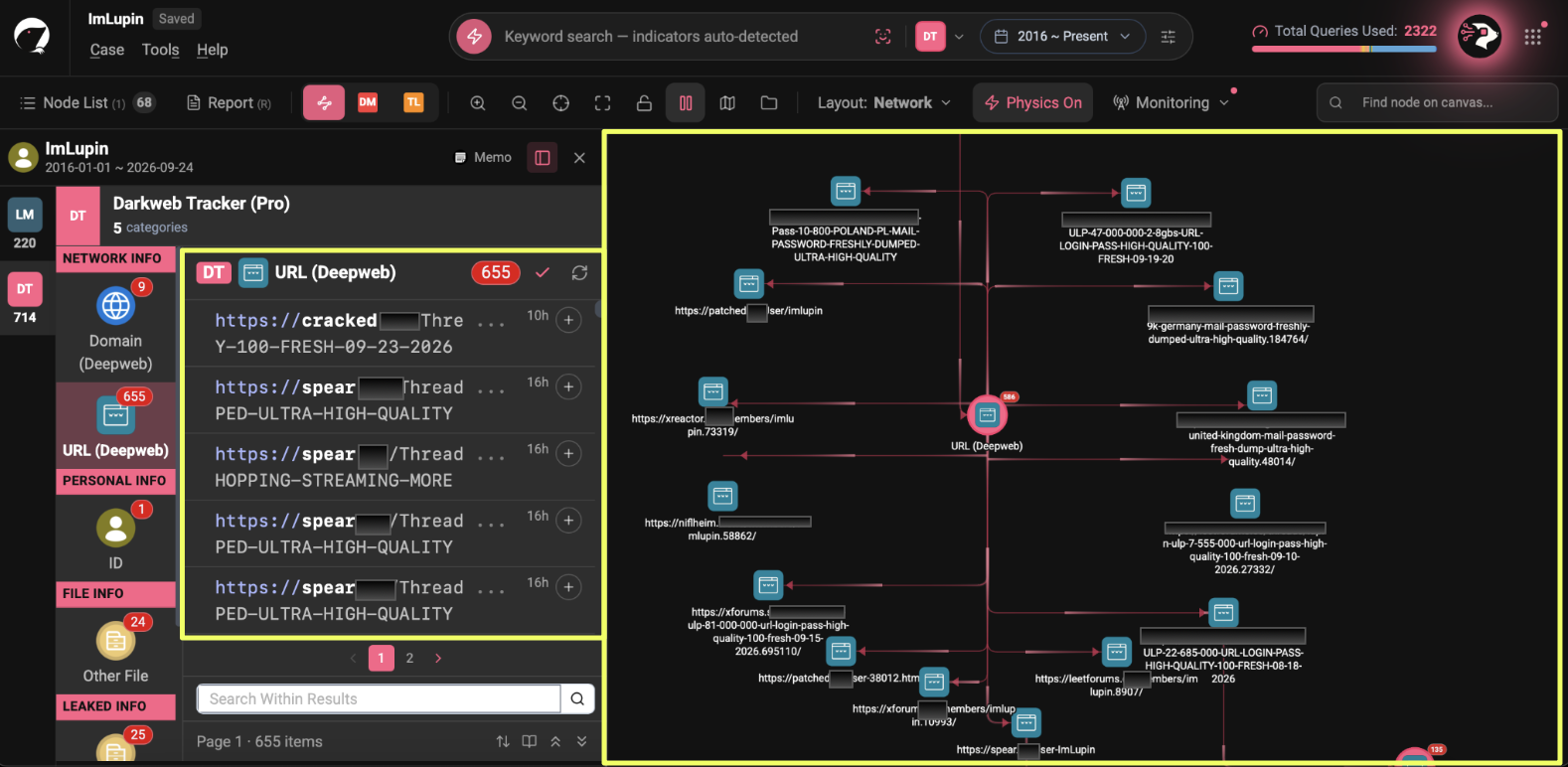Click the zoom out magnifier icon
This screenshot has height=767, width=1568.
point(520,103)
